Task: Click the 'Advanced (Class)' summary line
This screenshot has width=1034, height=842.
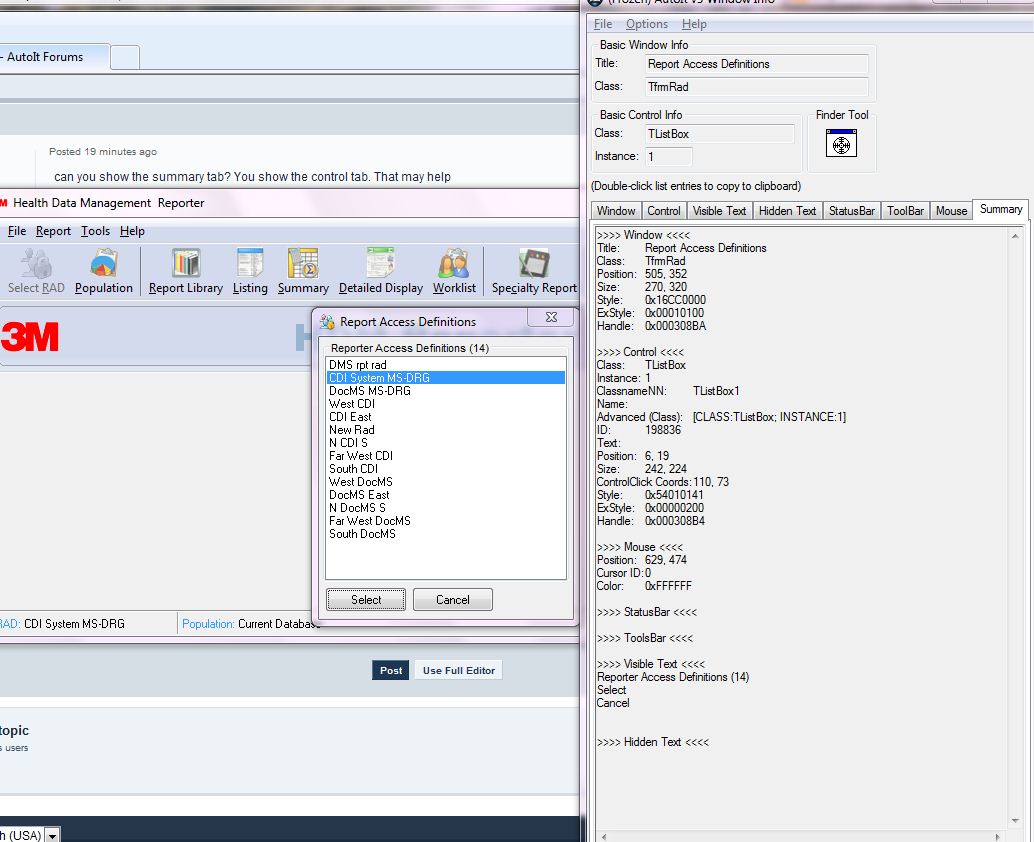Action: pos(721,417)
